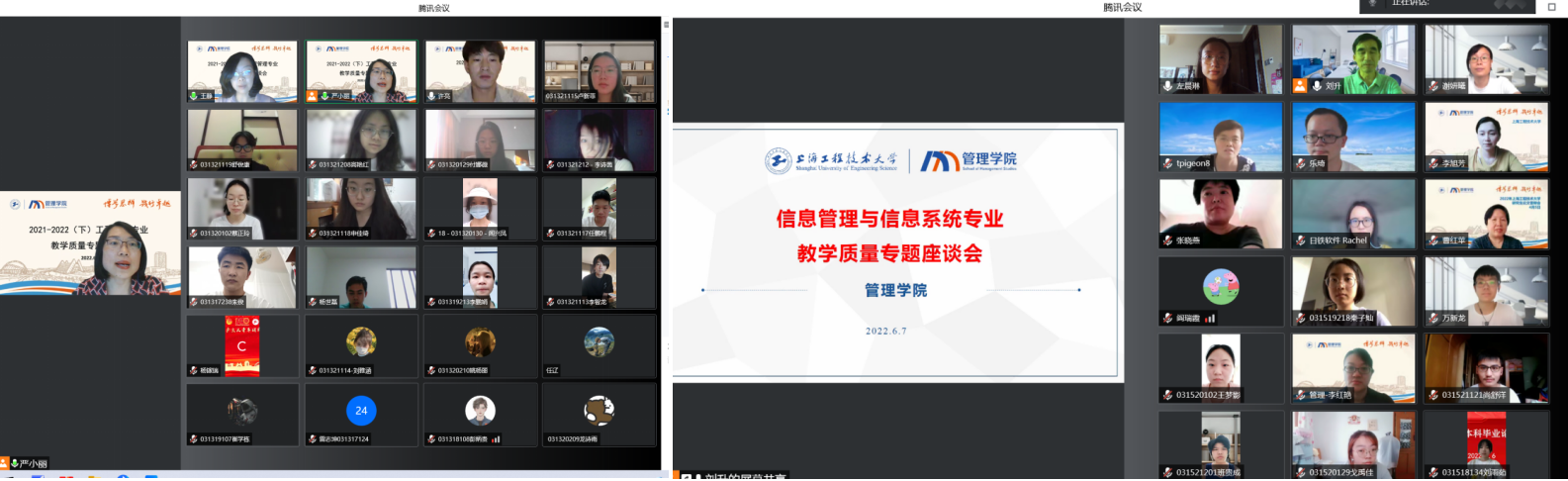Screen dimensions: 1568x481
Task: Click the muted mic icon beside 李旭芳
Action: tap(1433, 163)
